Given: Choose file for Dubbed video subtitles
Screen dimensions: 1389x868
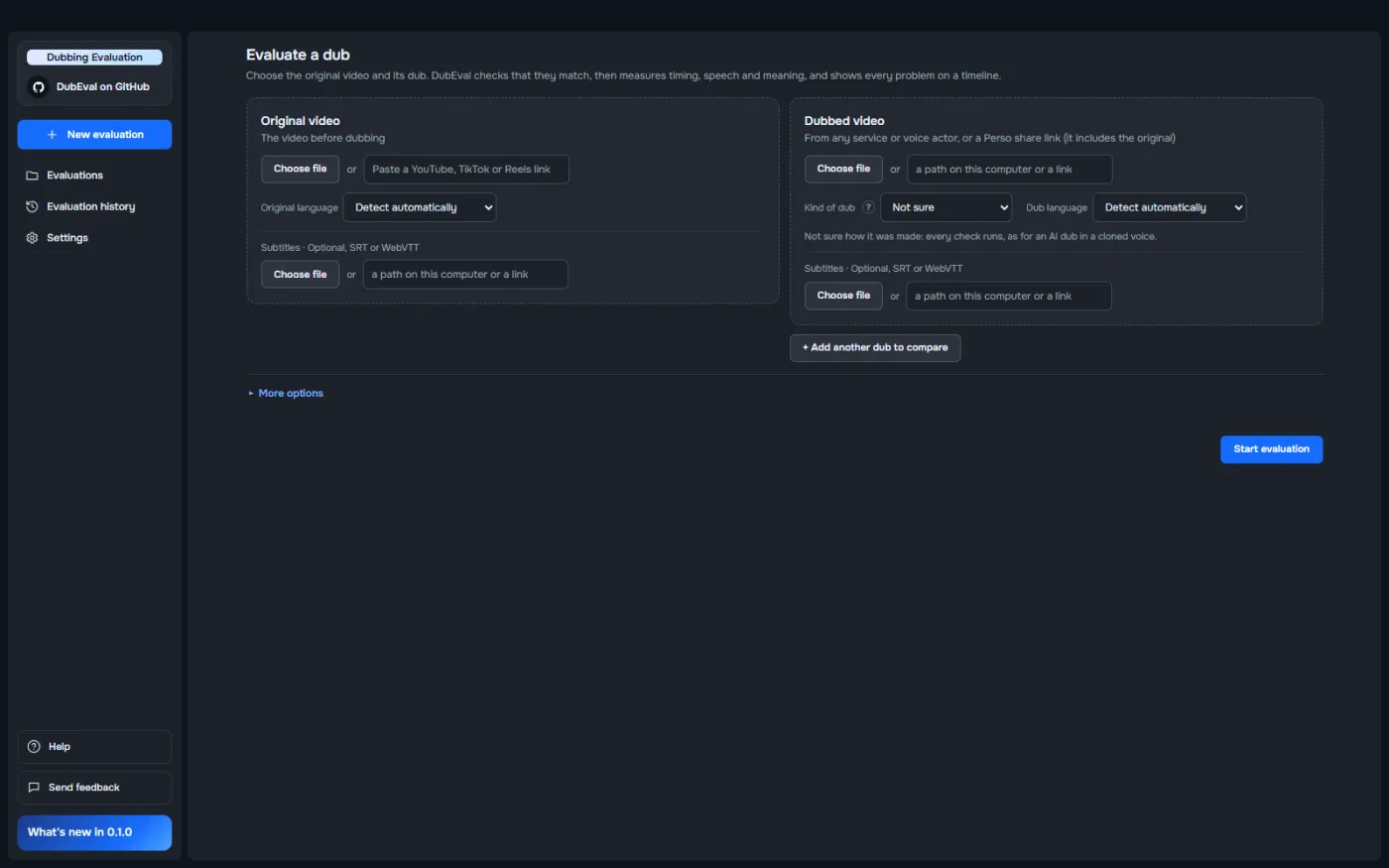Looking at the screenshot, I should click(x=843, y=296).
